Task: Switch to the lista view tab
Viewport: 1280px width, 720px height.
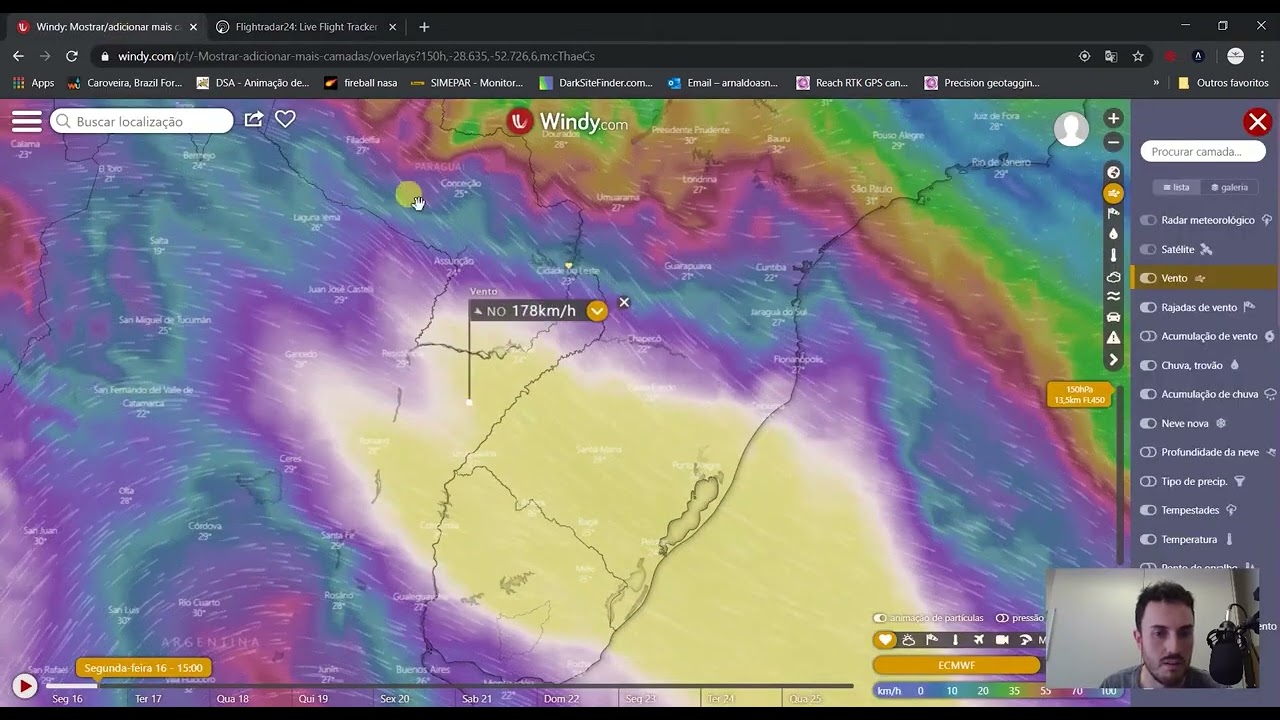Action: 1176,187
